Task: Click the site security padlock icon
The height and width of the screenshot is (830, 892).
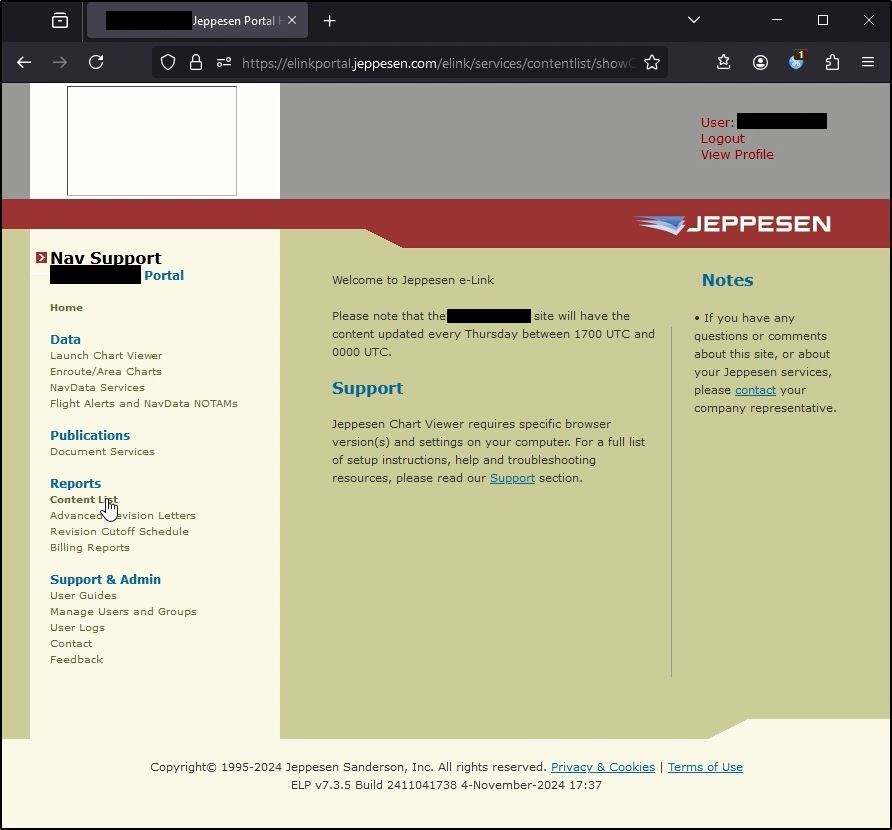Action: tap(196, 62)
